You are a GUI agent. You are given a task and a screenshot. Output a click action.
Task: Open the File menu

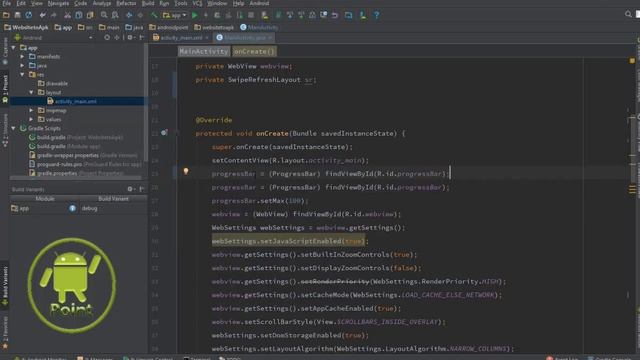pos(7,3)
